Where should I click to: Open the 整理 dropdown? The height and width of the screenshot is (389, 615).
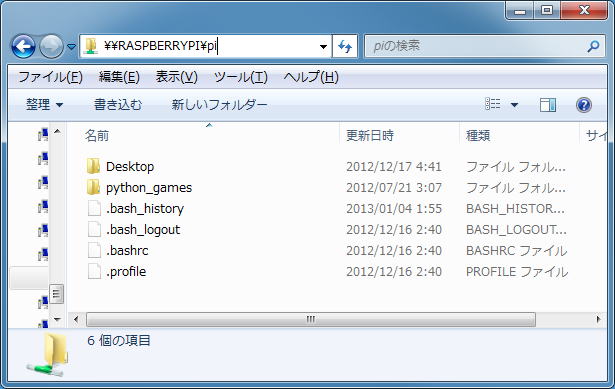tap(44, 105)
